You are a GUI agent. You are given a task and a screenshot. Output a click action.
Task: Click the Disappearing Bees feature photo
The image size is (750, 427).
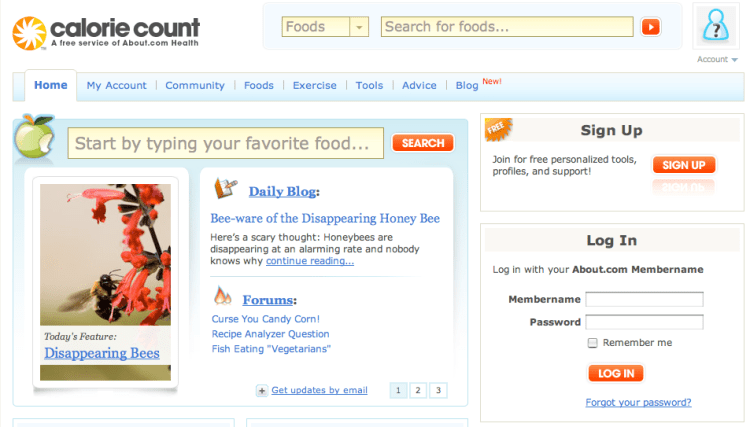[105, 255]
